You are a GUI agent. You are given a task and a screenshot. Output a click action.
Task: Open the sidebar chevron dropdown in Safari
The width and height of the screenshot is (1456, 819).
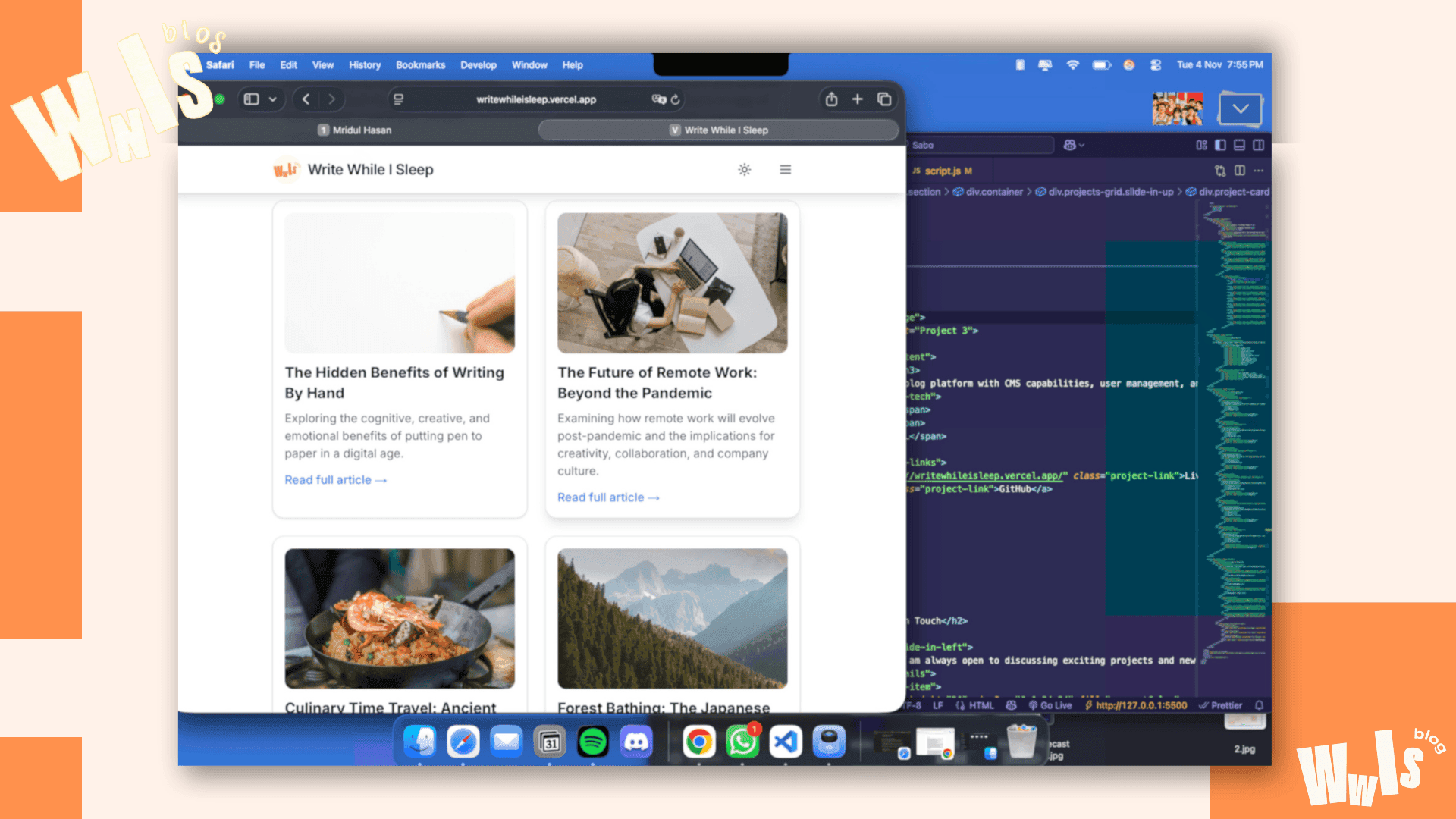pyautogui.click(x=271, y=99)
